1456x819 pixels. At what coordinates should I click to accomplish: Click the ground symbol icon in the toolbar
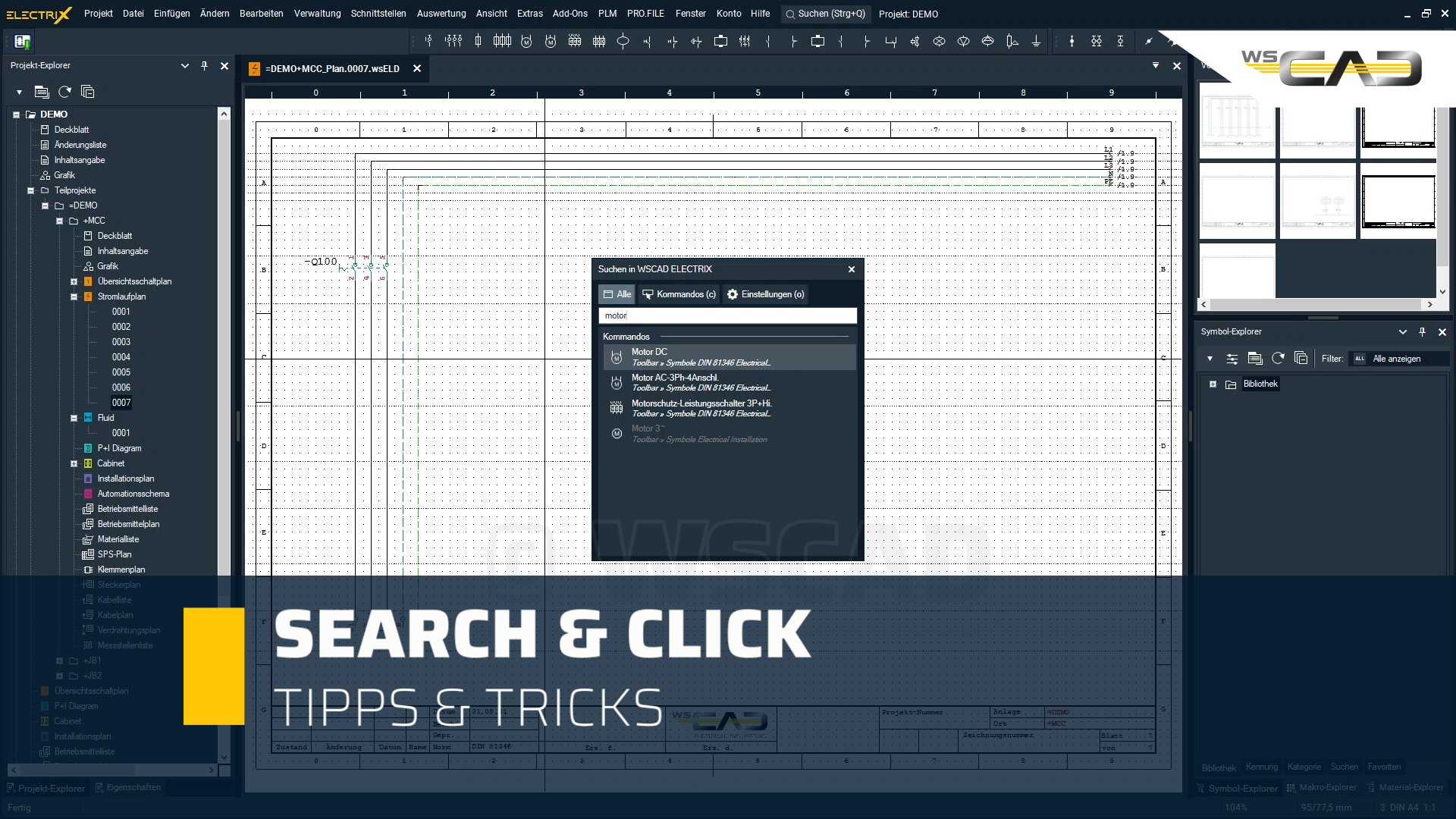[x=1036, y=42]
